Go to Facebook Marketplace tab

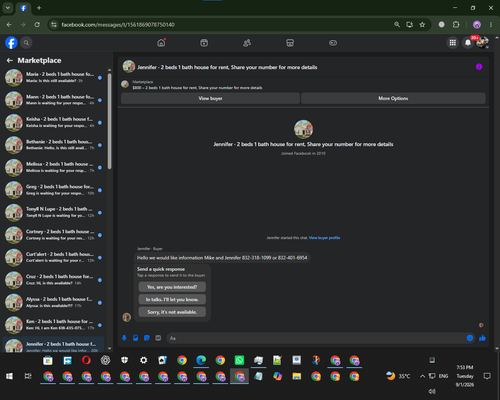290,43
